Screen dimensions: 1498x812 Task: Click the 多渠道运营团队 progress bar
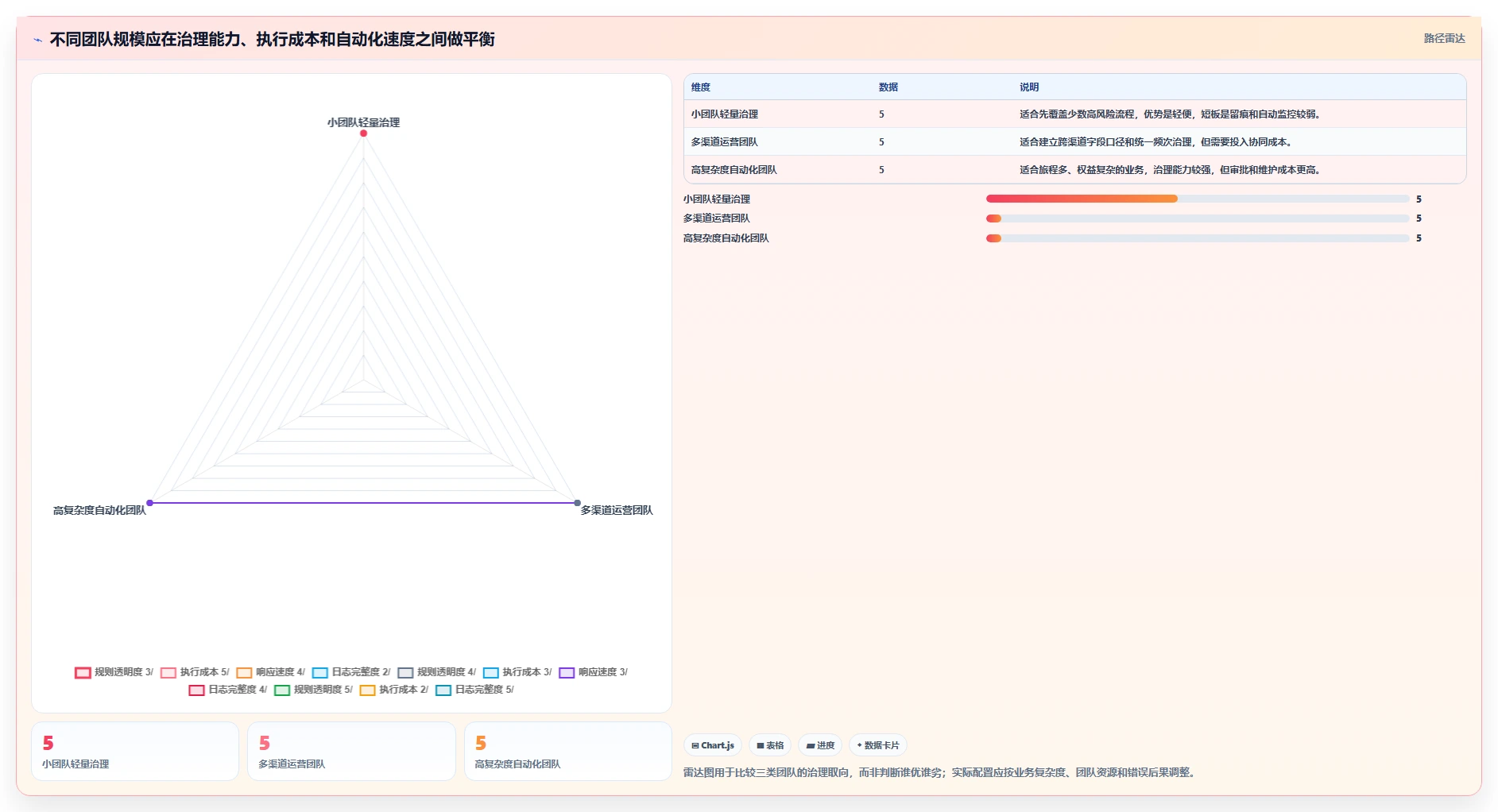tap(1198, 218)
